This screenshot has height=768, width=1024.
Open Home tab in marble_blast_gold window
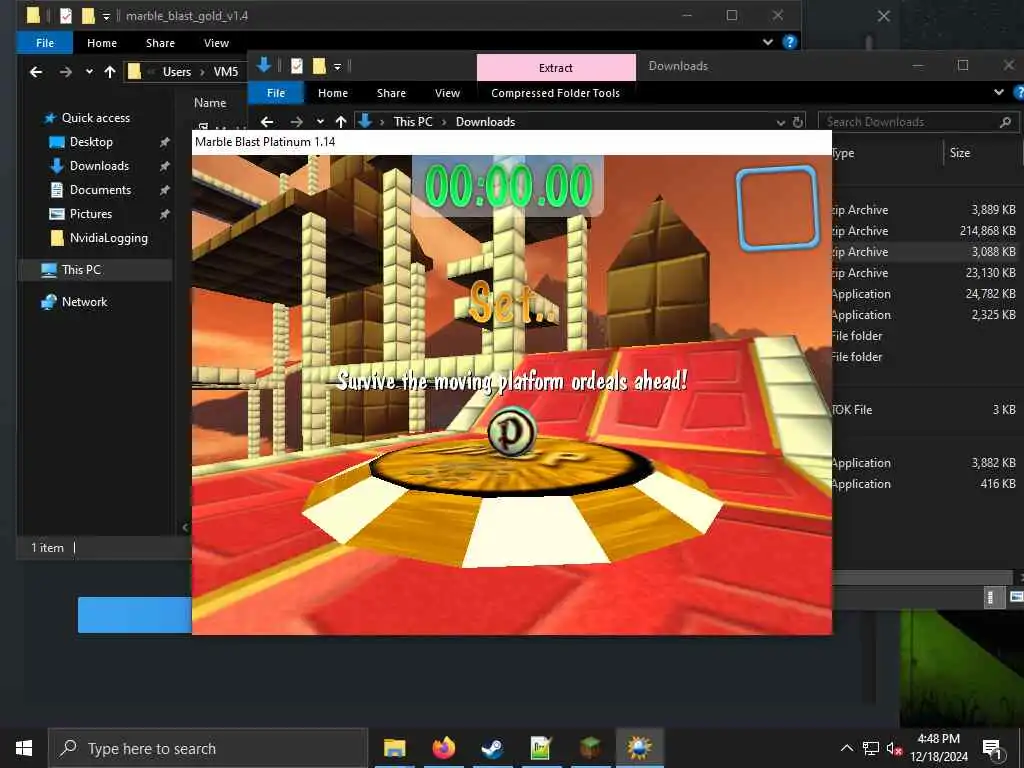point(102,43)
